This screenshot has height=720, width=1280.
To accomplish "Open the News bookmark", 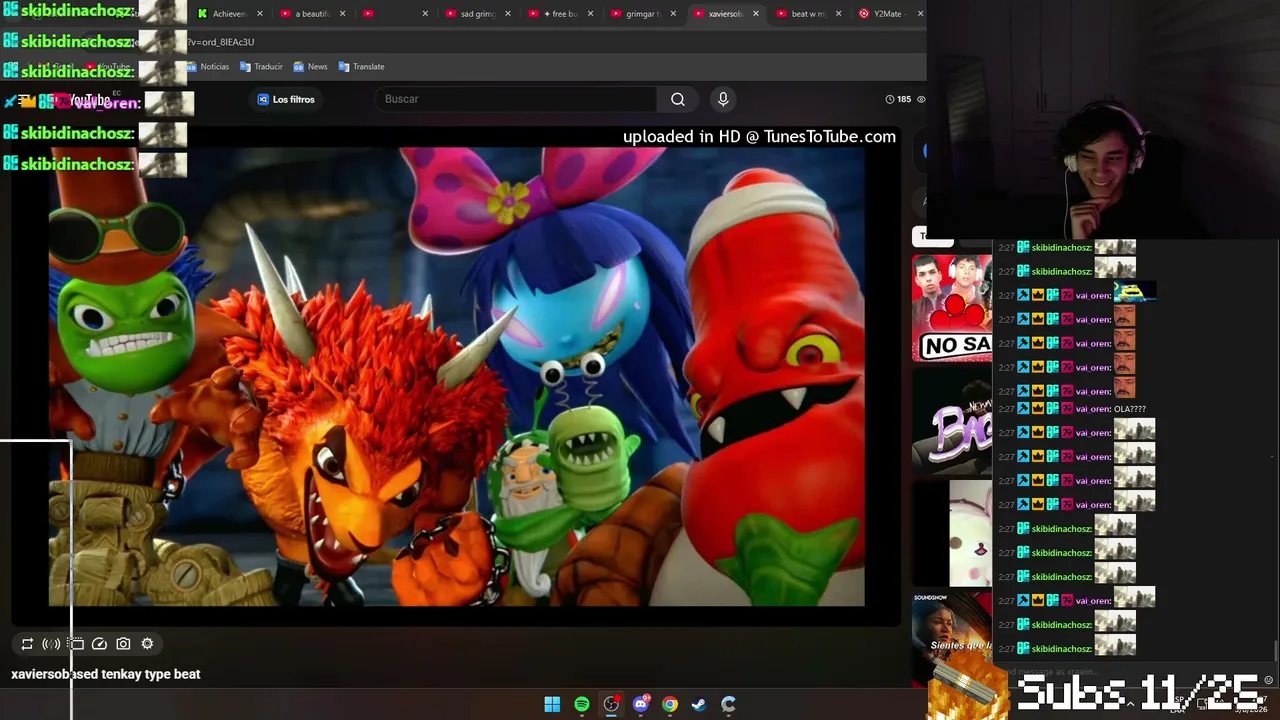I will click(x=310, y=67).
